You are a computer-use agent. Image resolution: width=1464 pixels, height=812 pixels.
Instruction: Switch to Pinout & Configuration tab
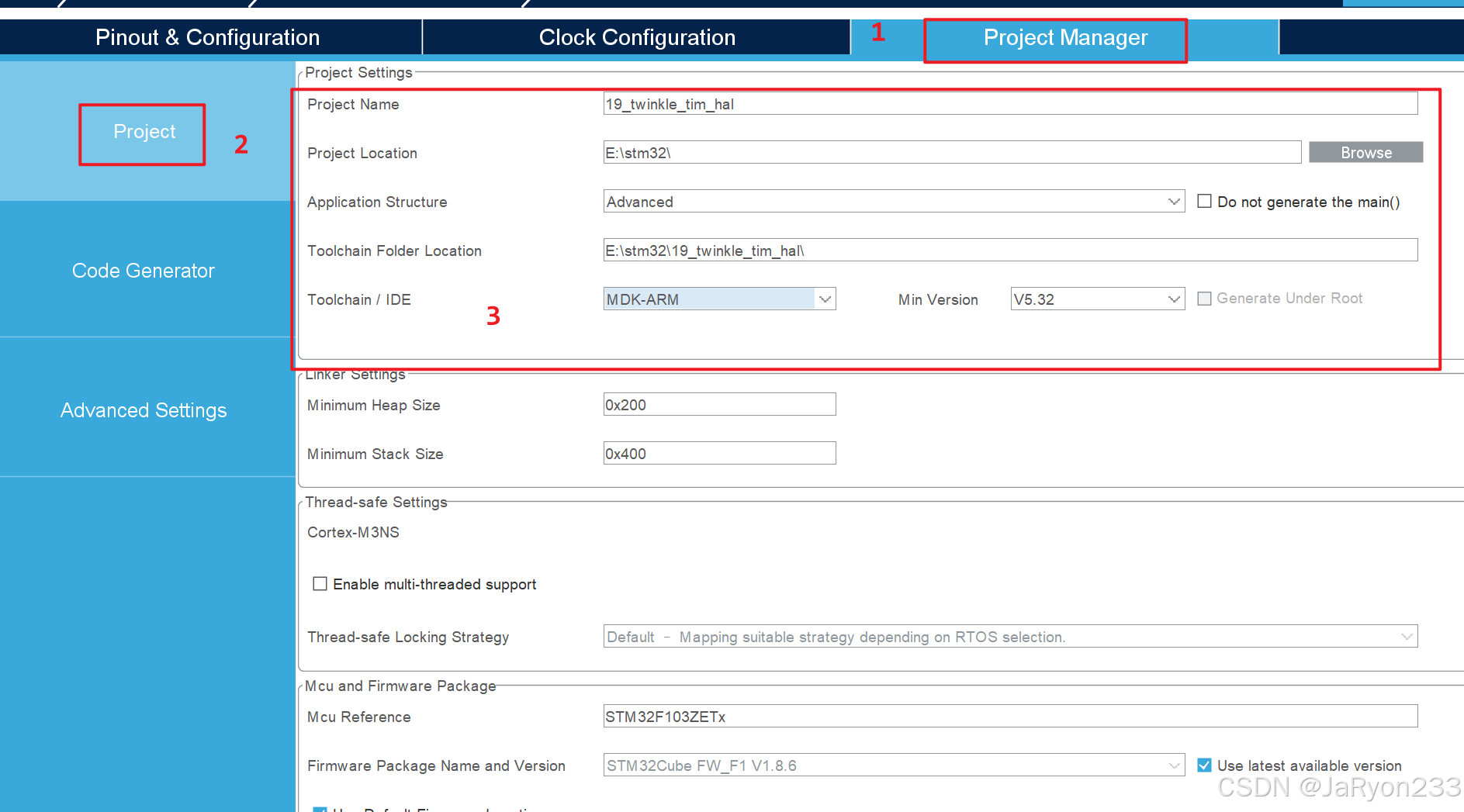click(x=208, y=37)
